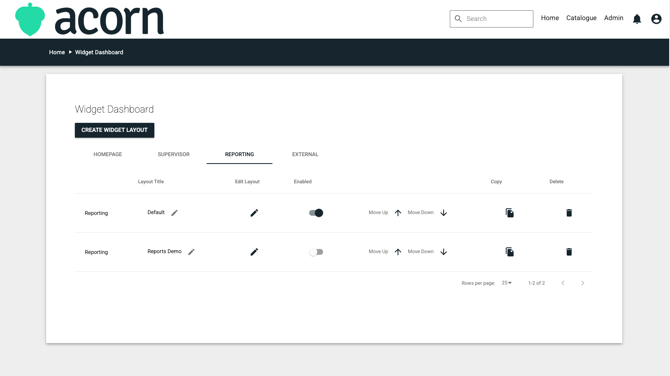Edit layout pencil for Reports Demo row

[x=254, y=252]
